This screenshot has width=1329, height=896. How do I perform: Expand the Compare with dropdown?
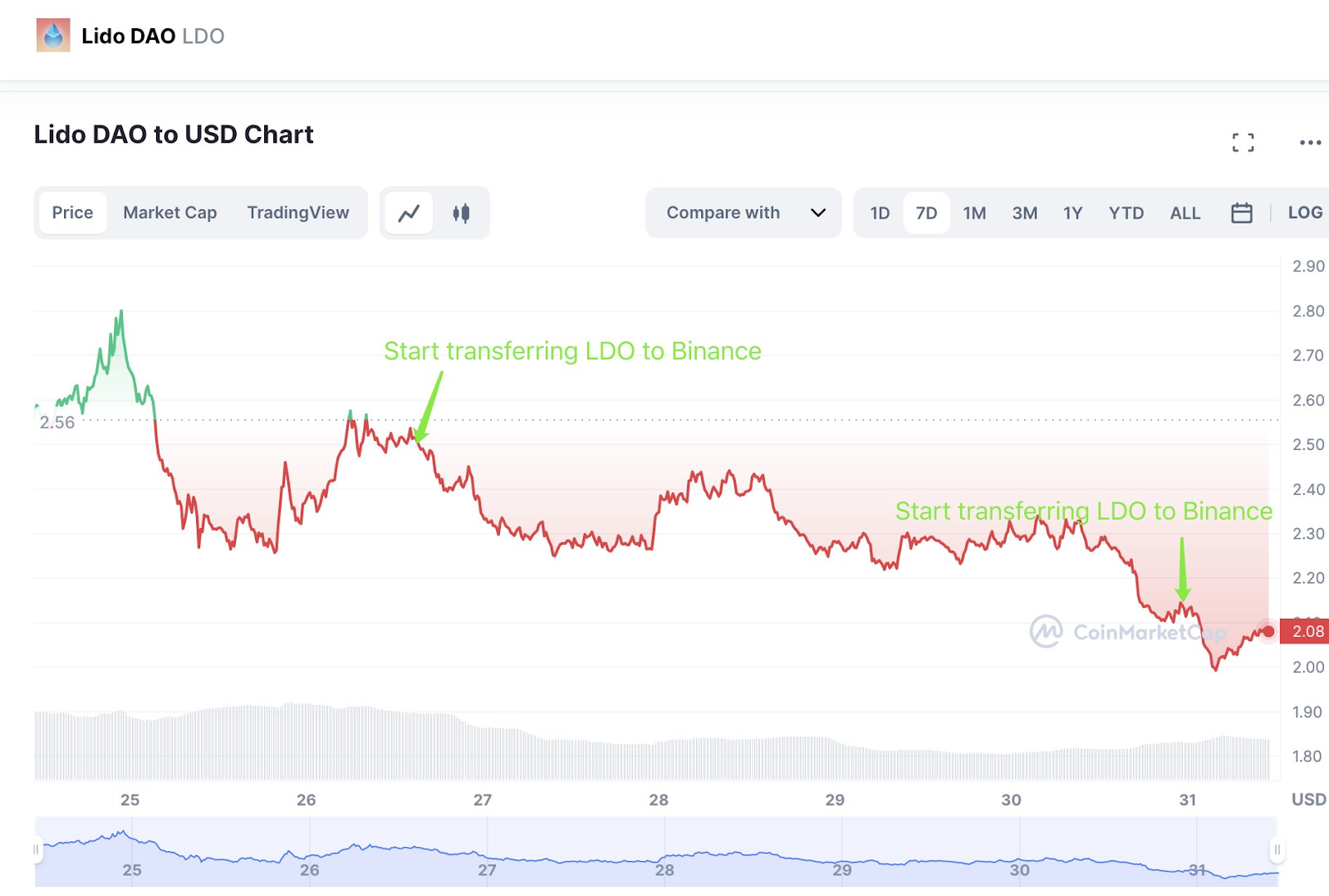click(x=723, y=213)
